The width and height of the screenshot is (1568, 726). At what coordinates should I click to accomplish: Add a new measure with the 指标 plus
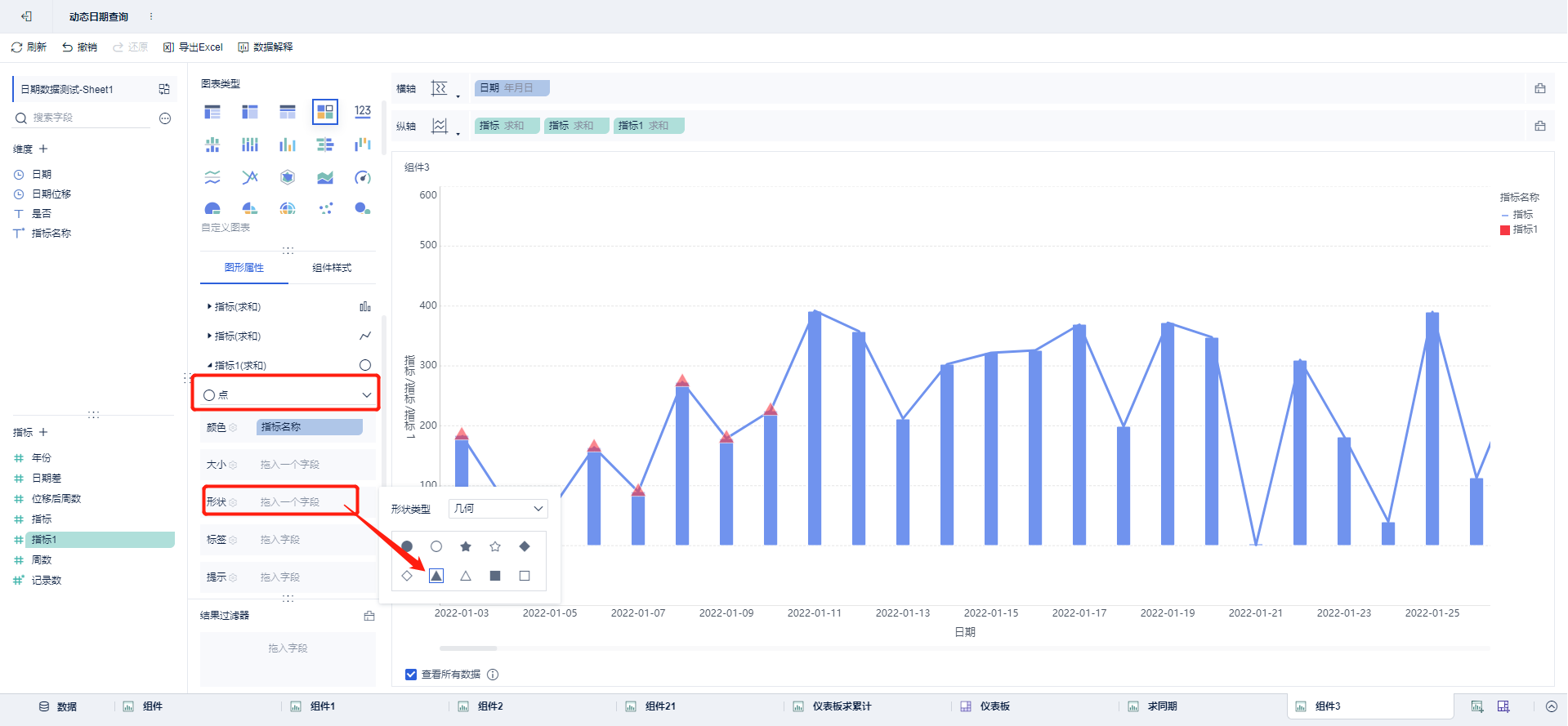[x=43, y=432]
